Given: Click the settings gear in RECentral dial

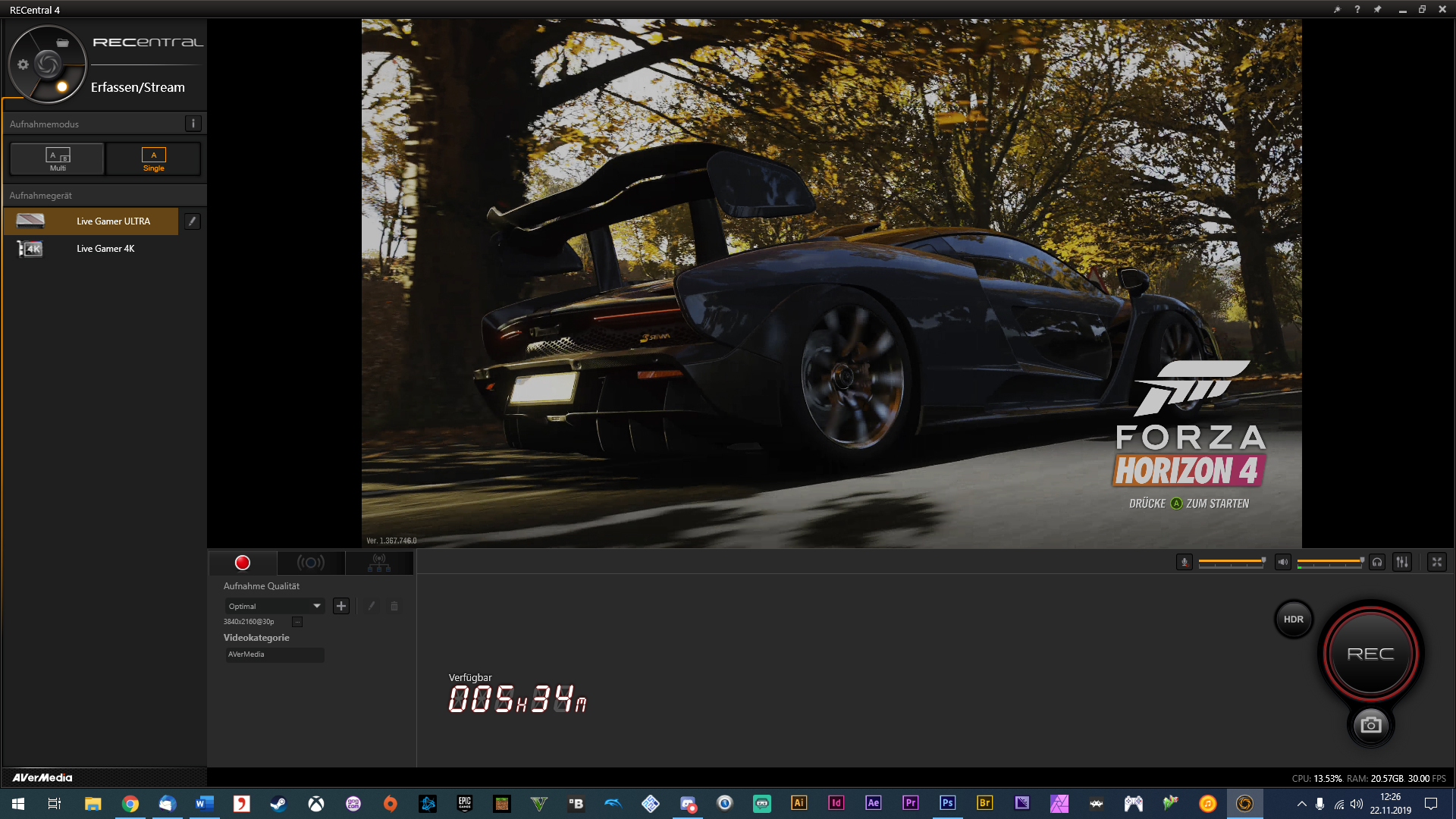Looking at the screenshot, I should coord(23,64).
